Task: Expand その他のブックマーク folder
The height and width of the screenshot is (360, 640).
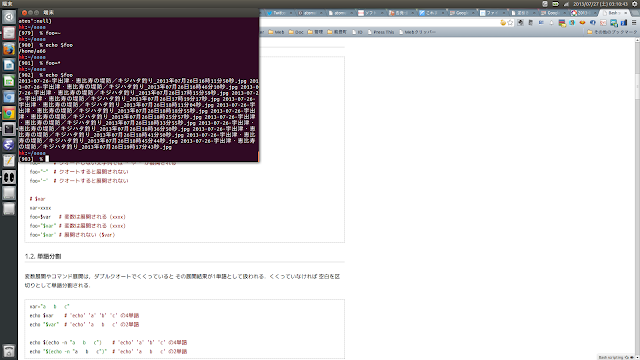Action: (x=612, y=32)
